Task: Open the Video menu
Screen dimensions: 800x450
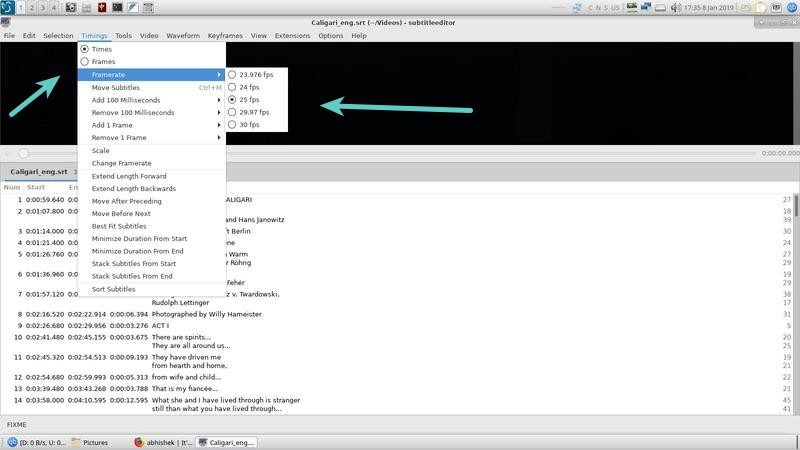Action: 149,36
